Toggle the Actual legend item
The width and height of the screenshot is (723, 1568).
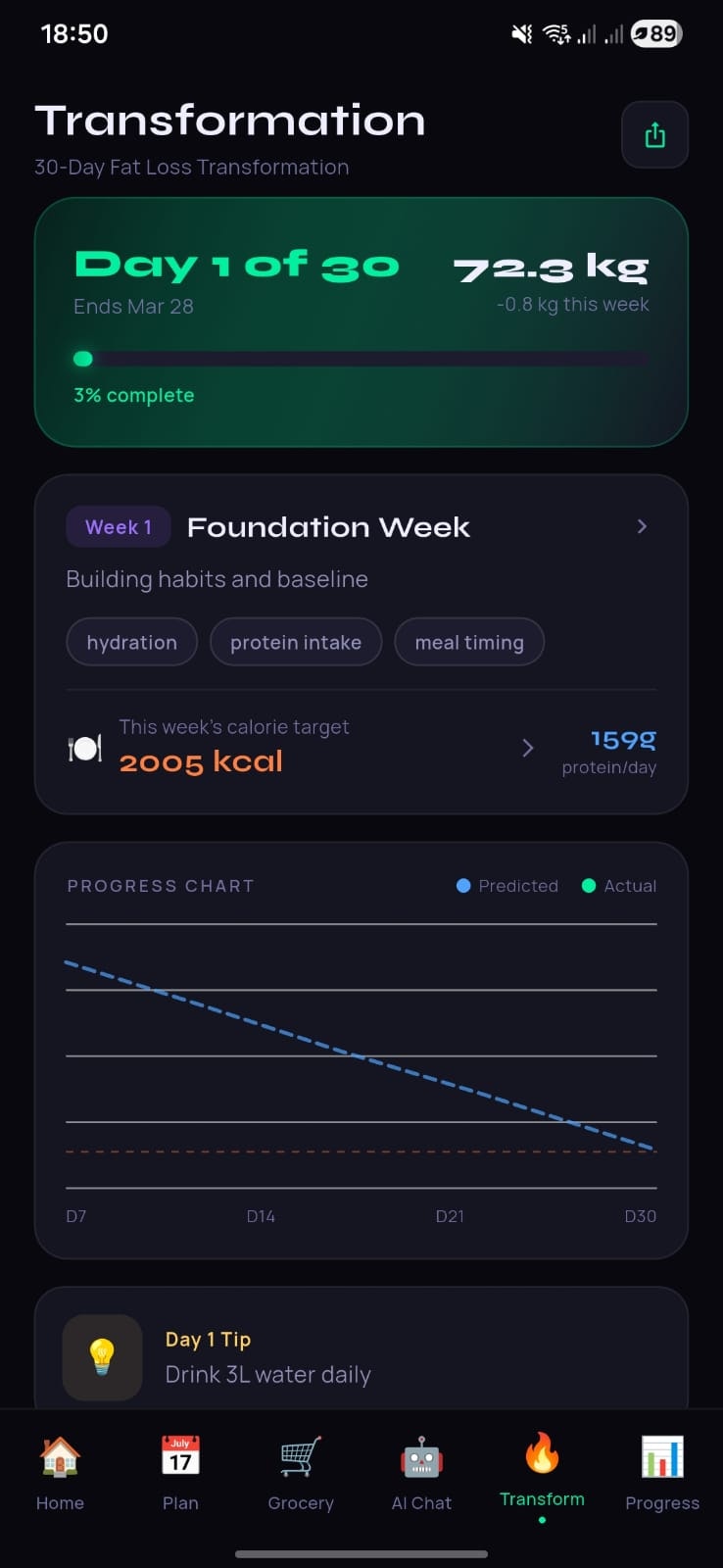(619, 886)
